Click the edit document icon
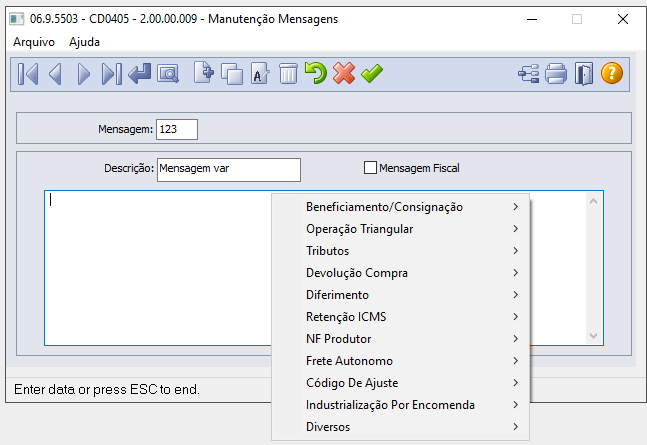Image resolution: width=647 pixels, height=445 pixels. coord(260,73)
